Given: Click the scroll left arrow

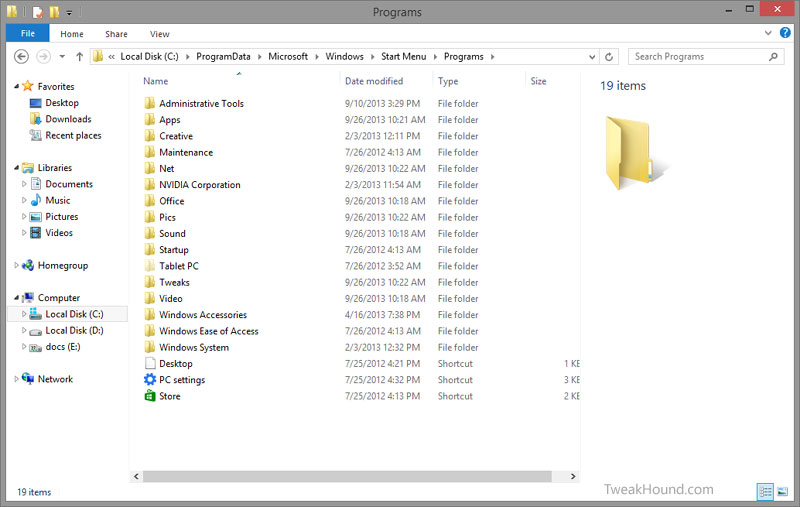Looking at the screenshot, I should [x=136, y=476].
